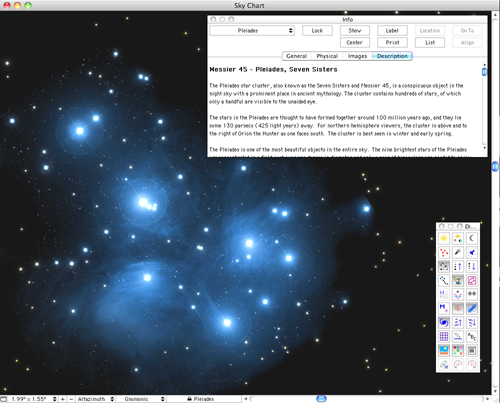The height and width of the screenshot is (403, 500).
Task: Select the comet display icon
Action: 458,252
